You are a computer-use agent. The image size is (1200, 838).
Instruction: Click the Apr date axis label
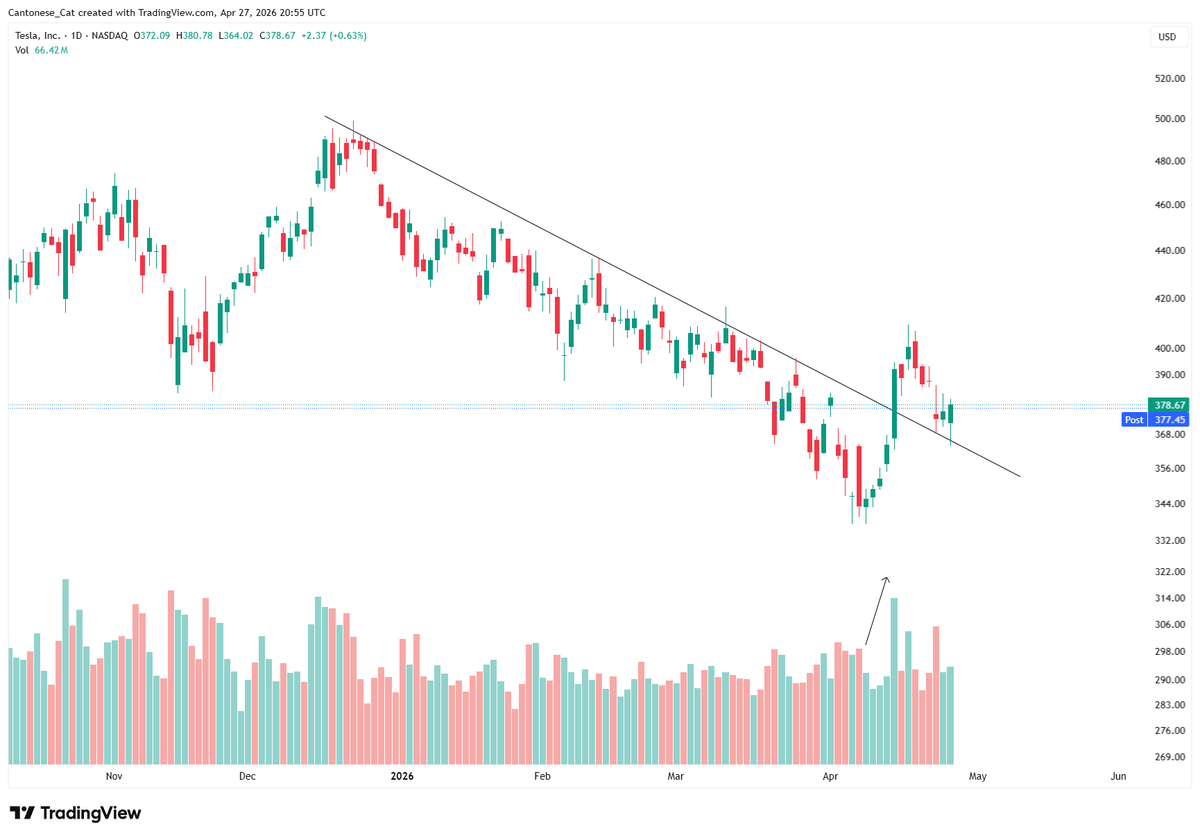pos(830,777)
